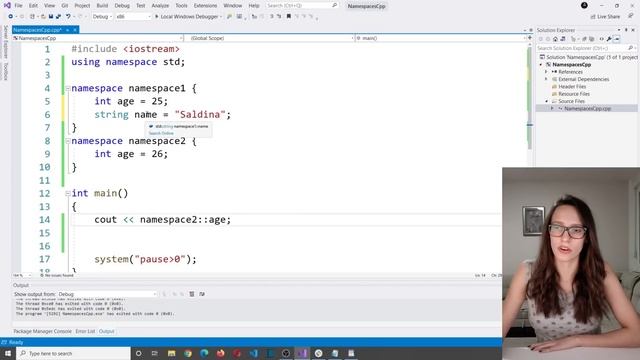Close the NamespacesCpp.cpp editor tab

[75, 30]
